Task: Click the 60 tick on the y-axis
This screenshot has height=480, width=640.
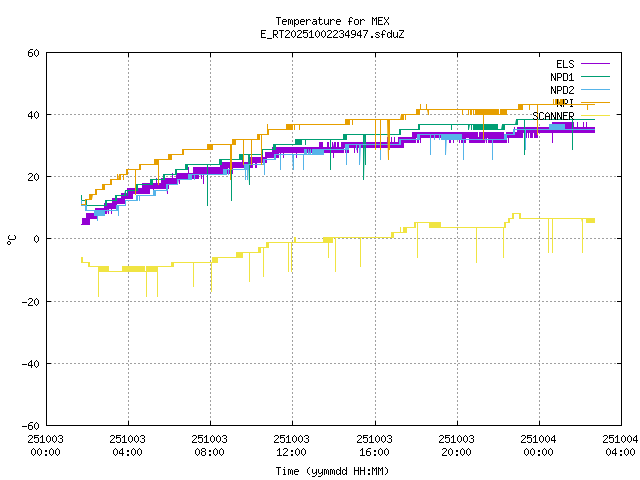Action: (33, 53)
